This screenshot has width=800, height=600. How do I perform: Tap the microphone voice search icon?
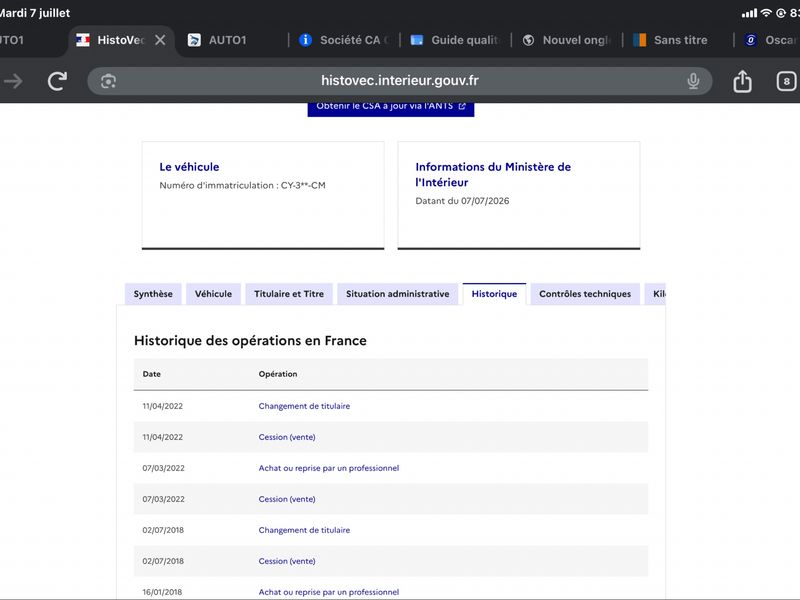(693, 81)
